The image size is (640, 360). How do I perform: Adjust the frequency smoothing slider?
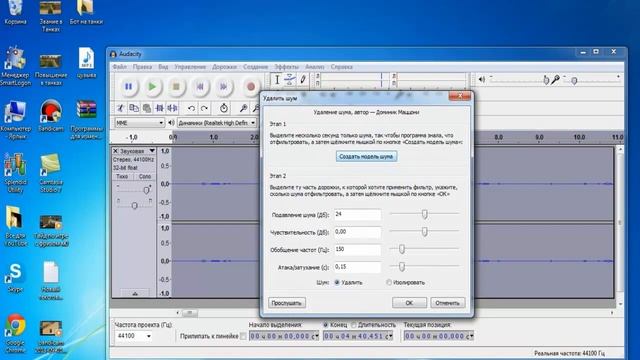click(402, 249)
